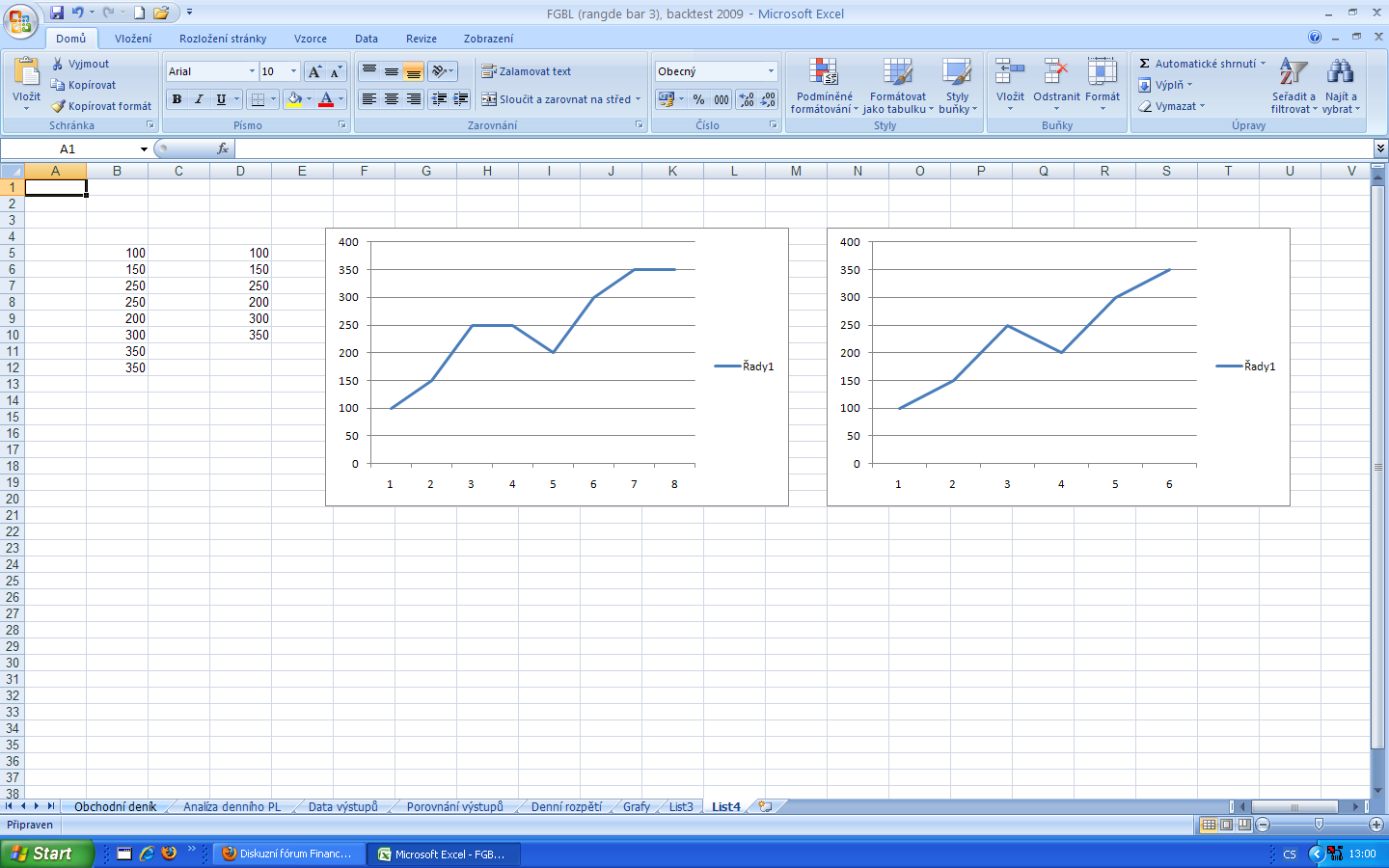Expand the Name Box dropdown

pyautogui.click(x=144, y=149)
